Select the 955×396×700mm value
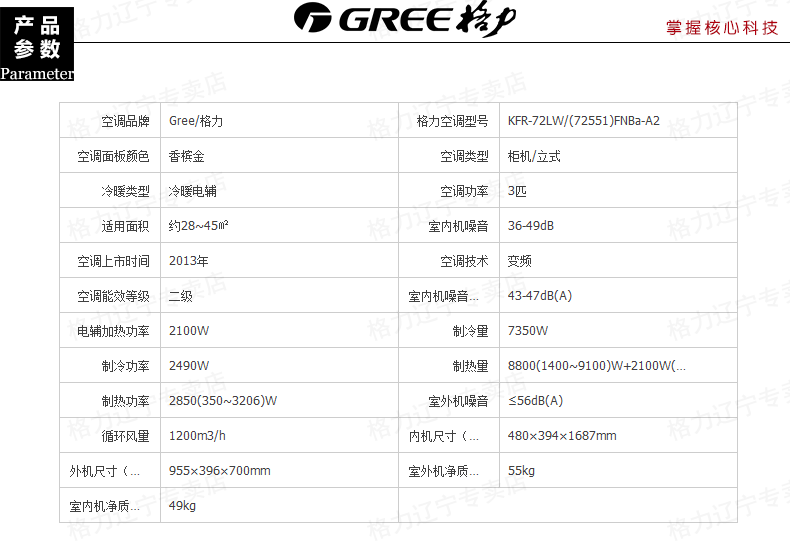Viewport: 790px width, 559px height. pyautogui.click(x=220, y=471)
